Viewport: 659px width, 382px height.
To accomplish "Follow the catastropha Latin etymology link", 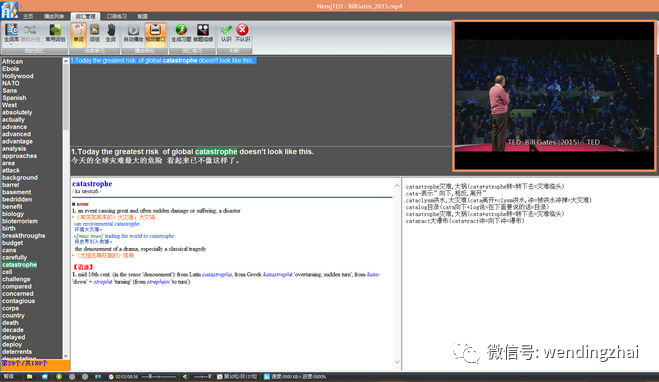I will coord(217,274).
